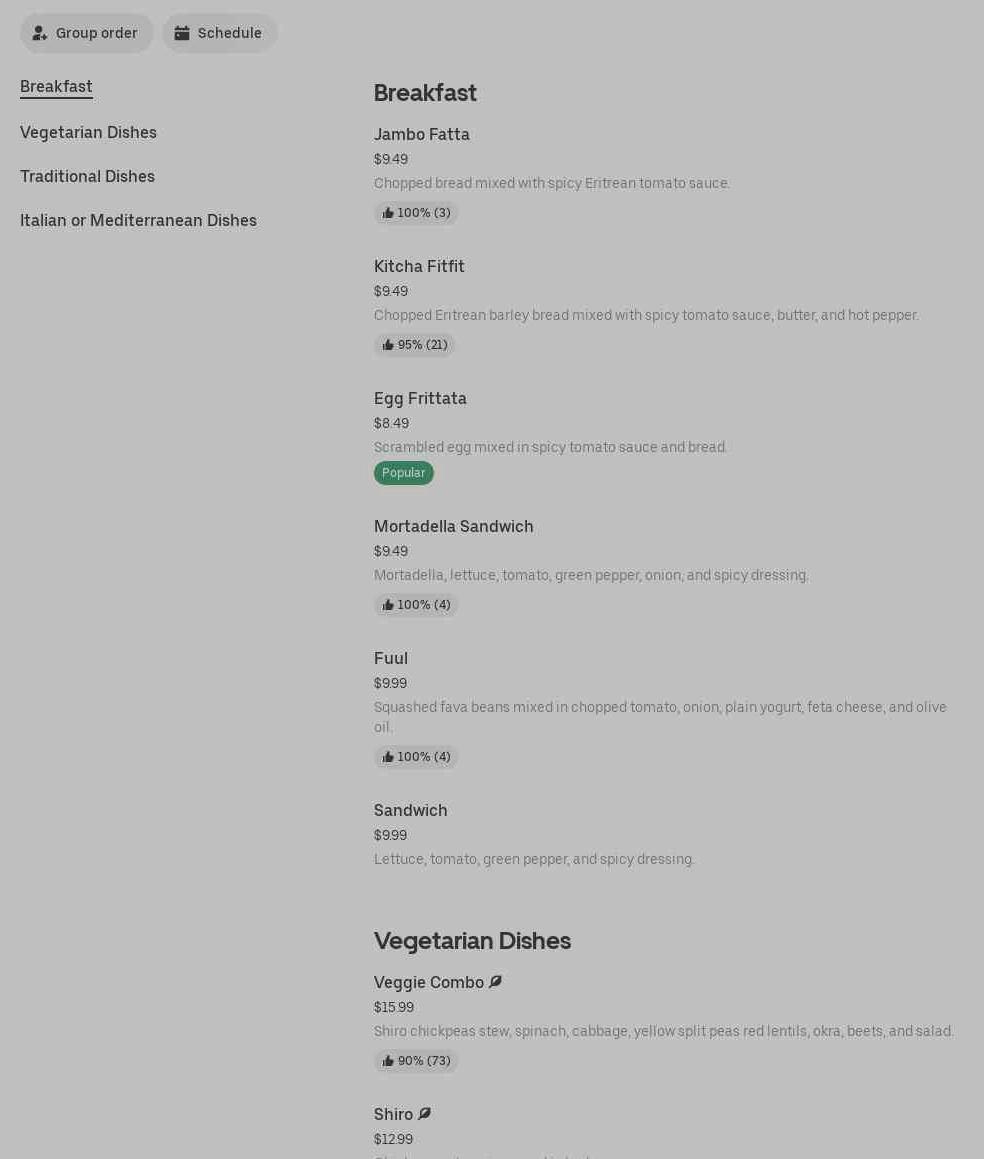This screenshot has width=984, height=1159.
Task: Open the Egg Frittata item
Action: (x=420, y=399)
